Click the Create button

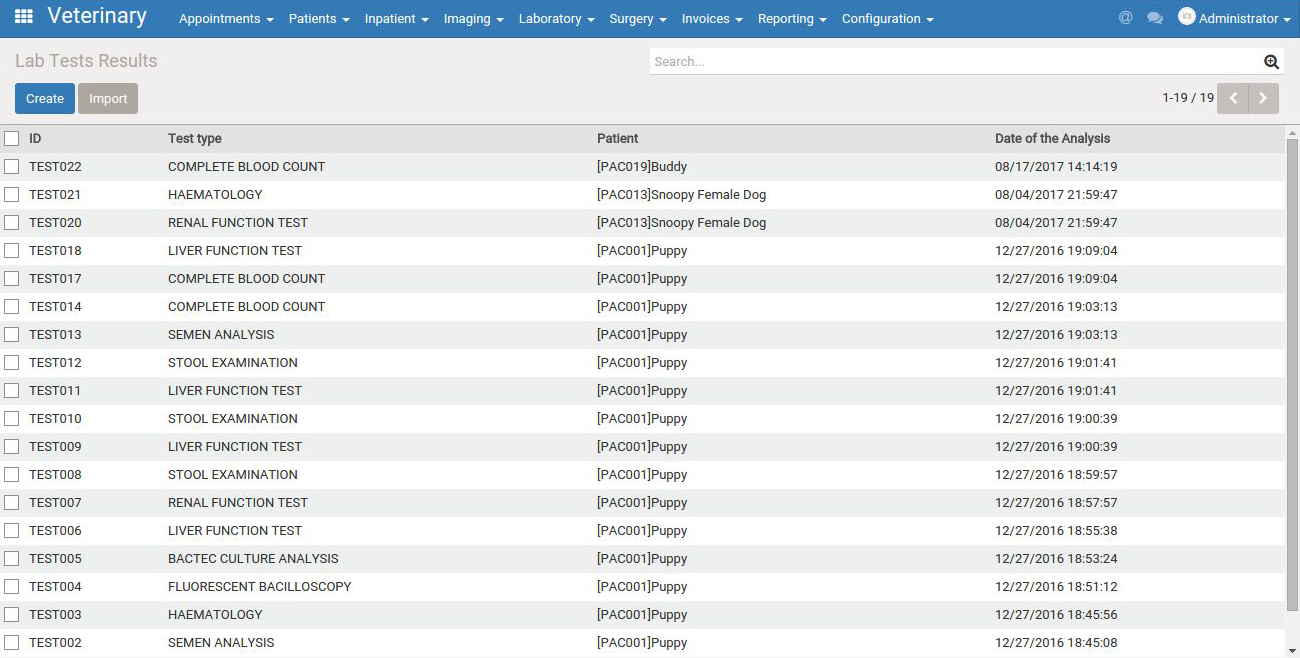pyautogui.click(x=45, y=98)
